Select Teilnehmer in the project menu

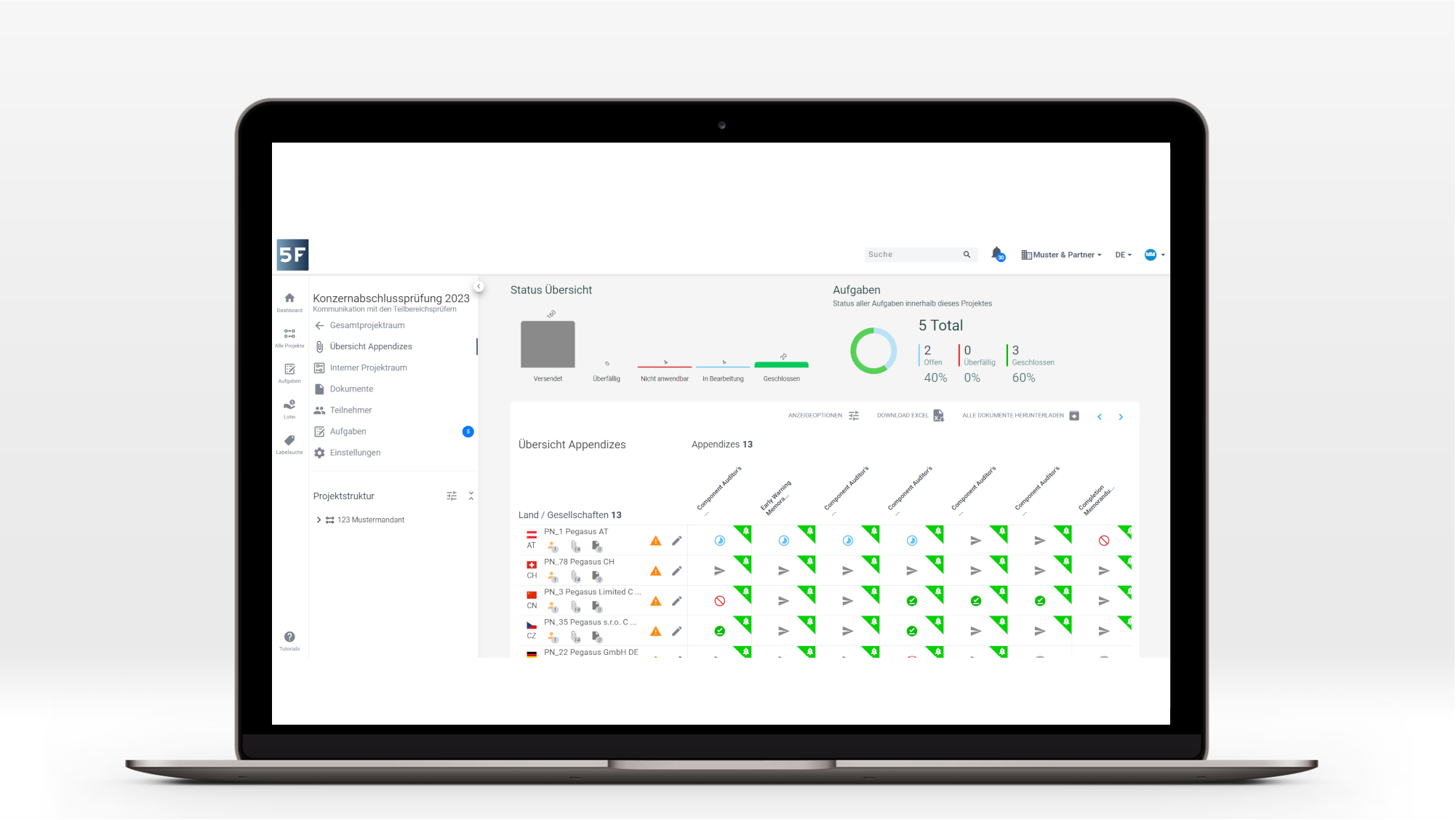pos(351,410)
